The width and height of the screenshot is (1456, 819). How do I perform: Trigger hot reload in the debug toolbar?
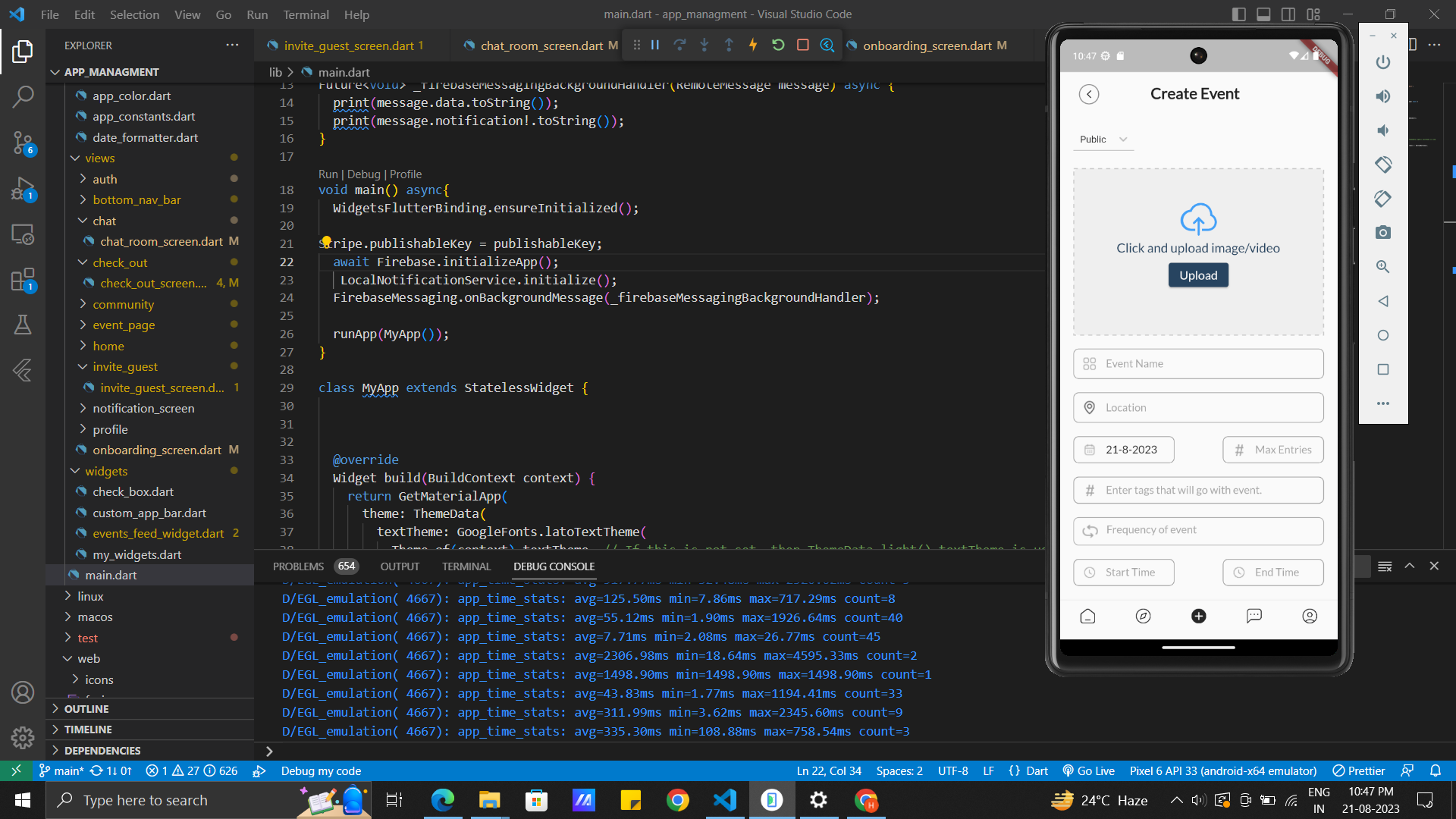click(x=753, y=45)
